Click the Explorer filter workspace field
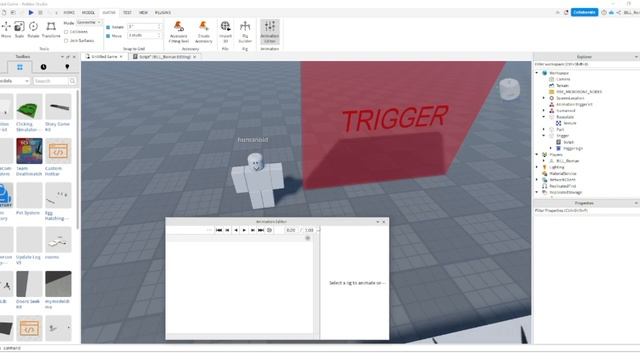 [x=586, y=64]
